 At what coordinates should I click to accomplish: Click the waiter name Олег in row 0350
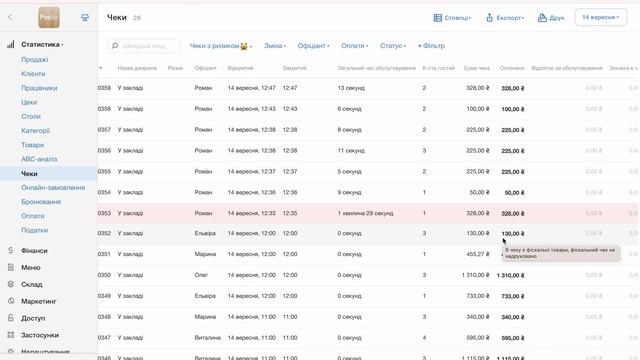201,275
